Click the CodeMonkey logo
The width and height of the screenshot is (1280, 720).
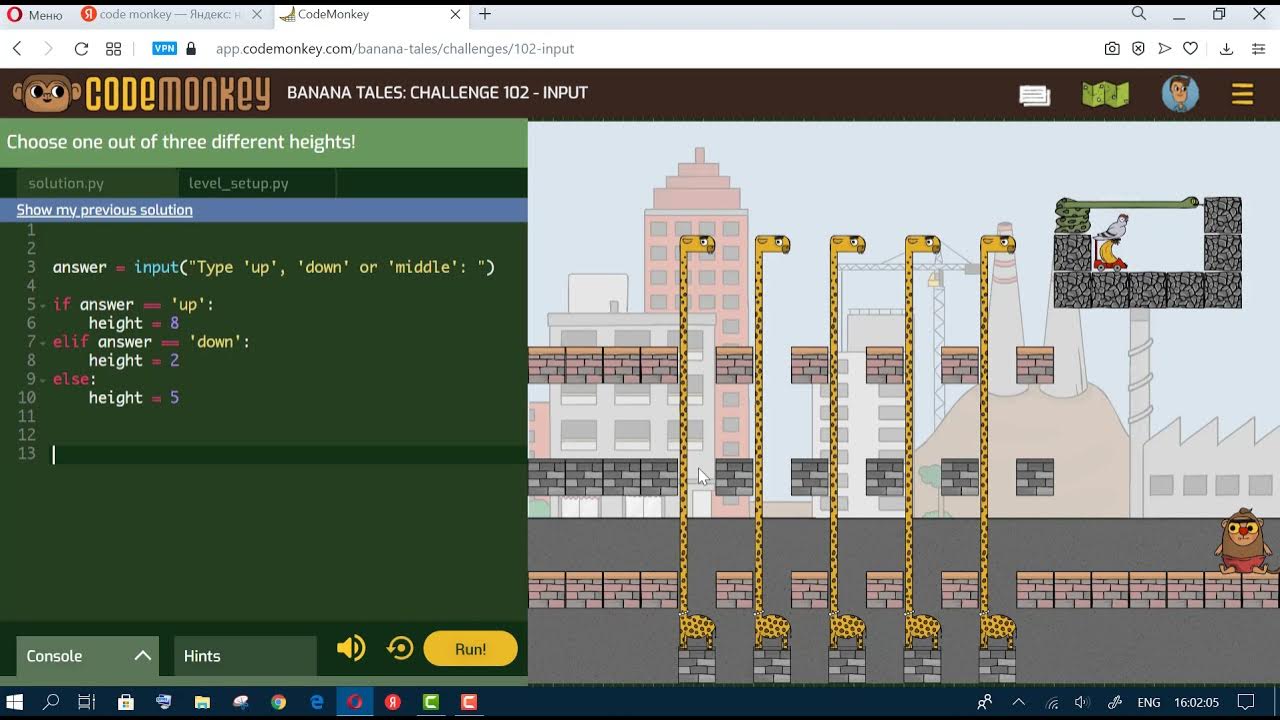[x=141, y=93]
